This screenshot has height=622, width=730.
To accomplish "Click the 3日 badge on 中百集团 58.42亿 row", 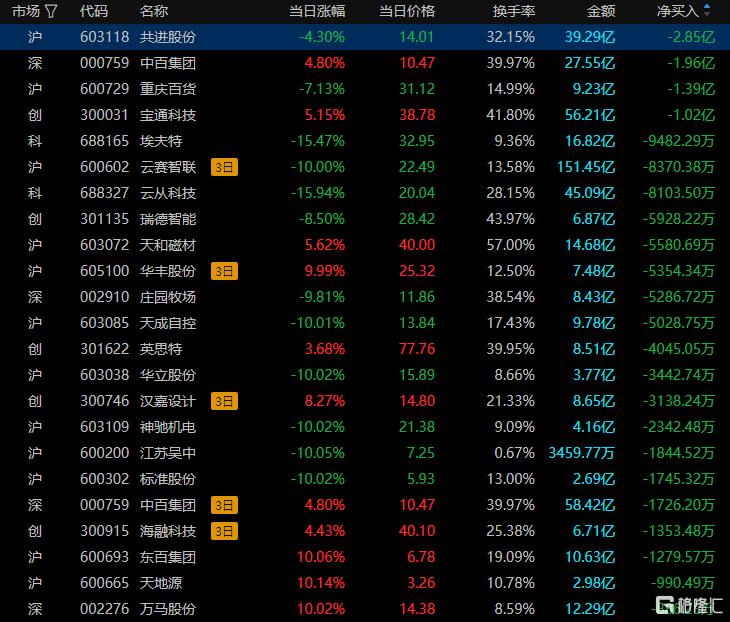I will pos(224,505).
